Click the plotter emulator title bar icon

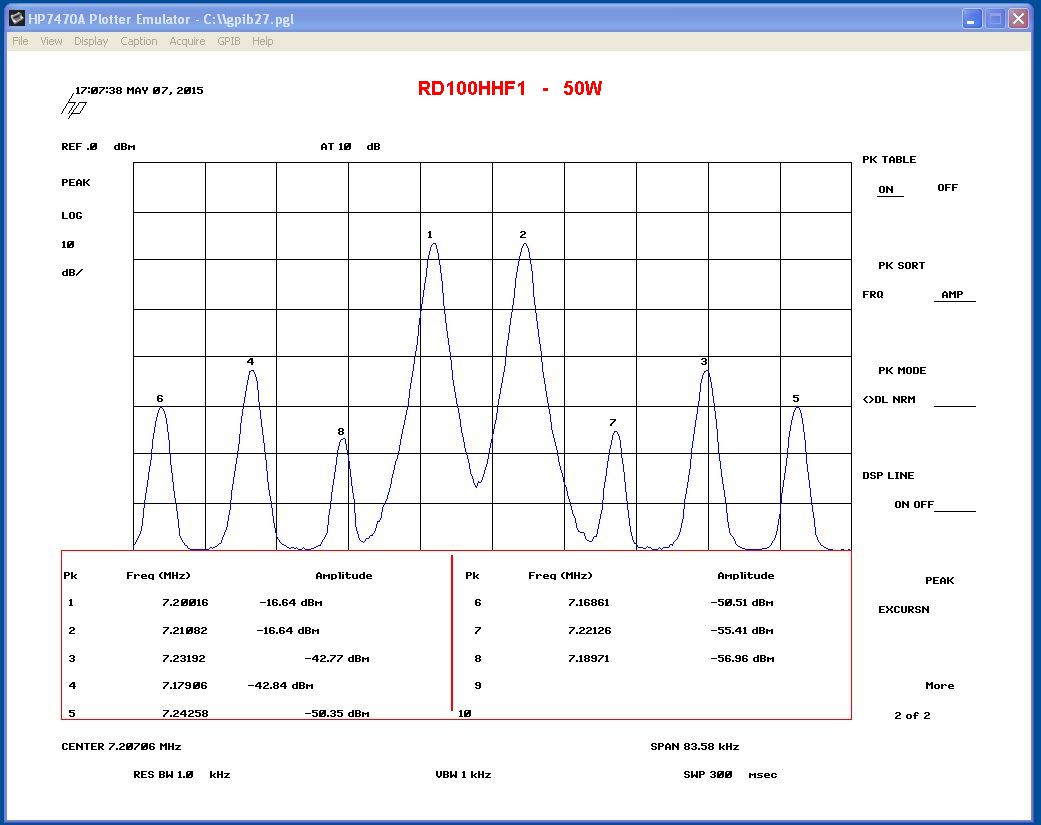[16, 19]
